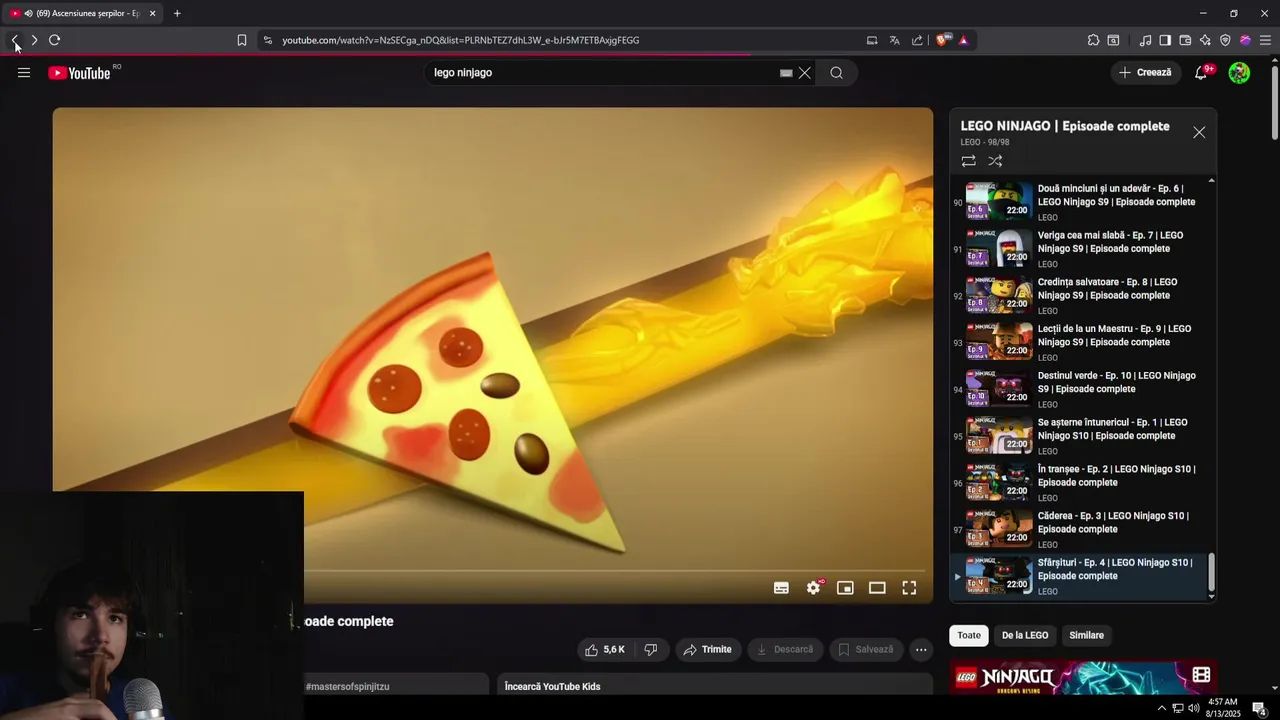
Task: Open YouTube notifications bell
Action: [1202, 72]
